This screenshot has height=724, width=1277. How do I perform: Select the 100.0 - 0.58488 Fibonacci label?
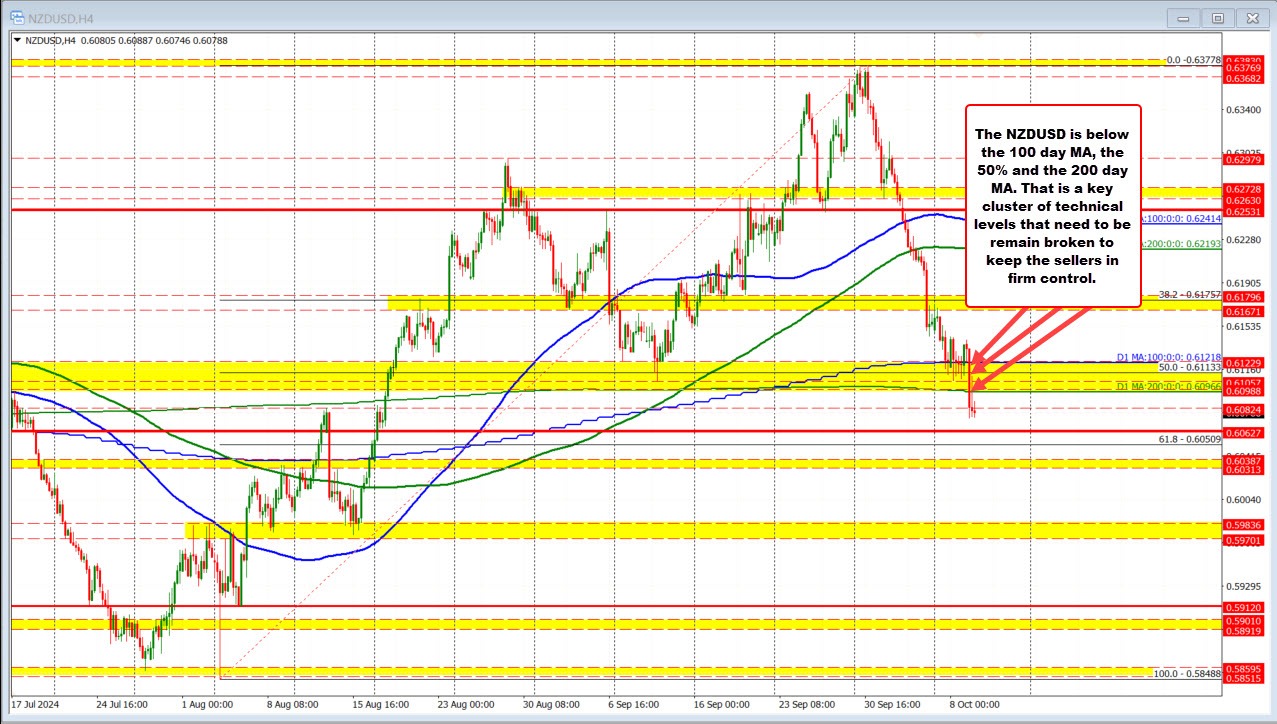click(x=1188, y=674)
